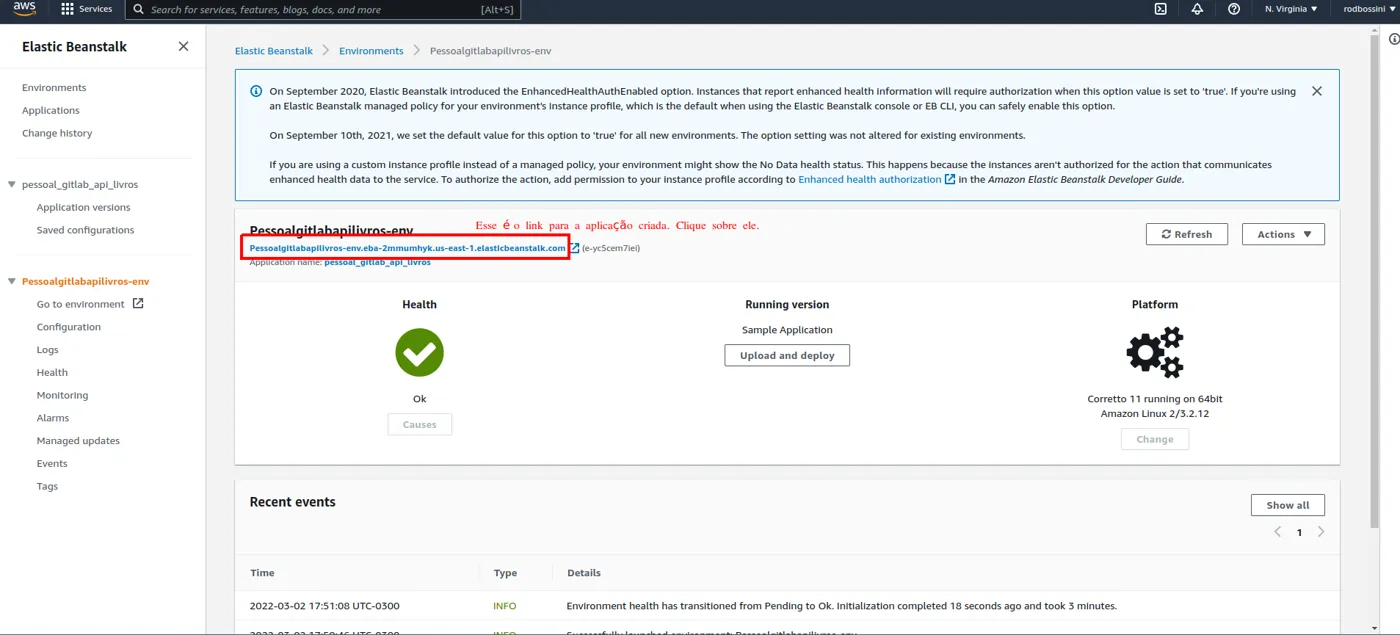Click the Refresh button
1400x635 pixels.
coord(1187,234)
